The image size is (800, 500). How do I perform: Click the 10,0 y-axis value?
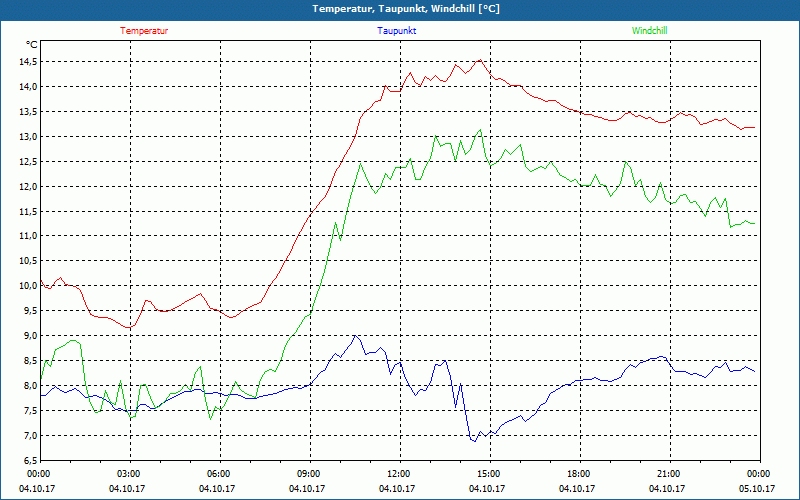tap(28, 286)
